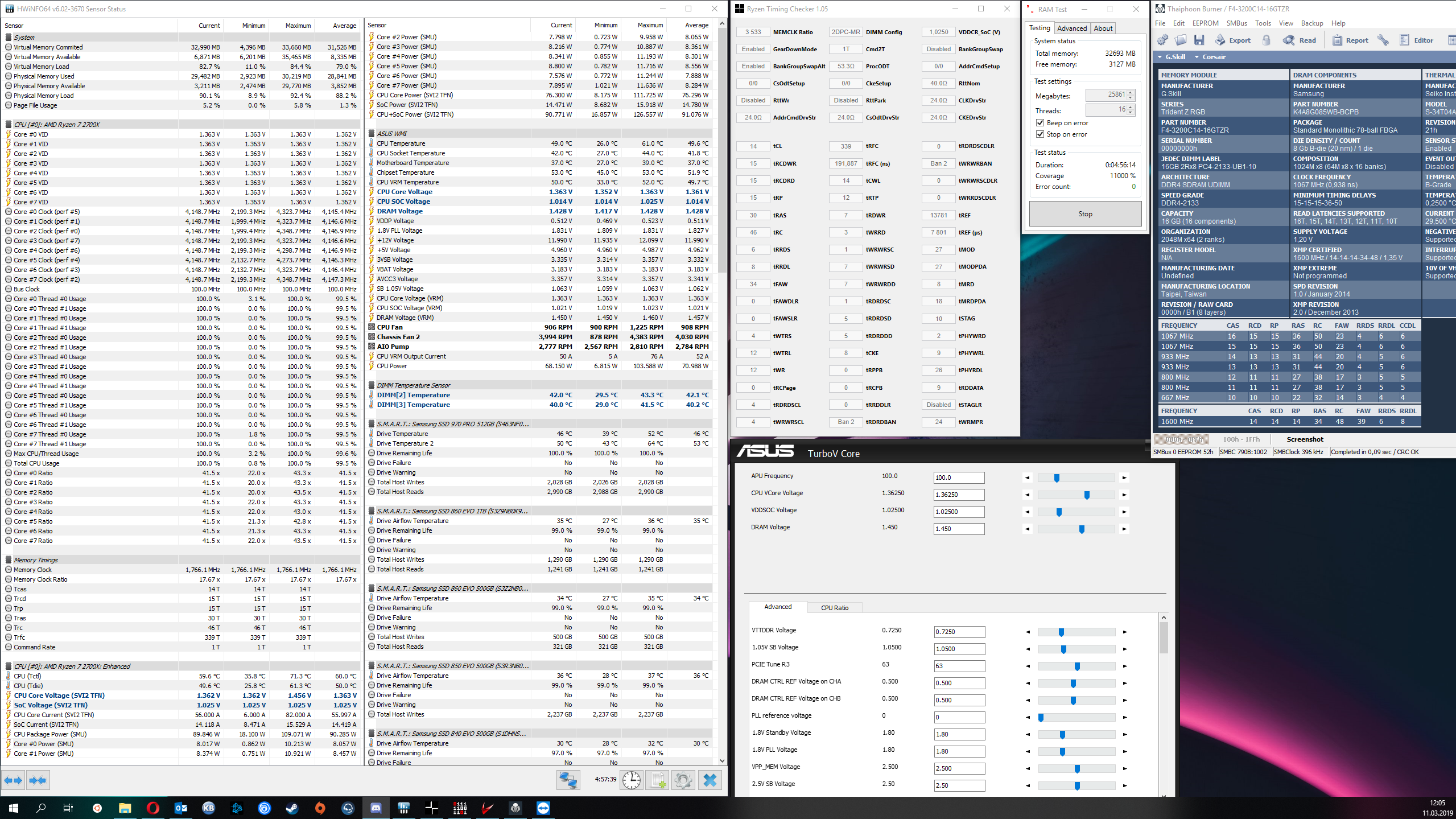Click the HWiNFO network computers icon
This screenshot has width=1456, height=819.
(568, 780)
